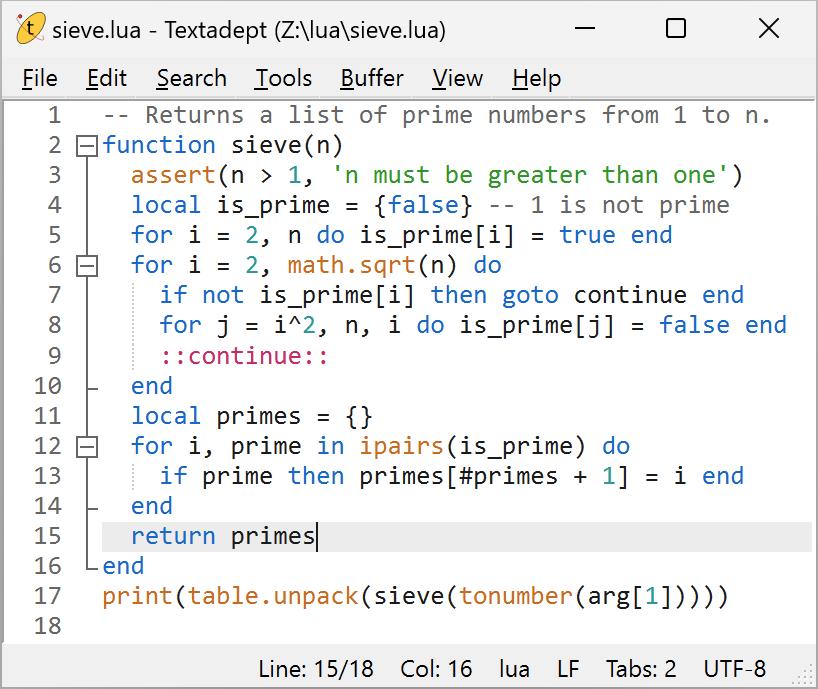
Task: Maximize the Textadept window
Action: coord(676,29)
